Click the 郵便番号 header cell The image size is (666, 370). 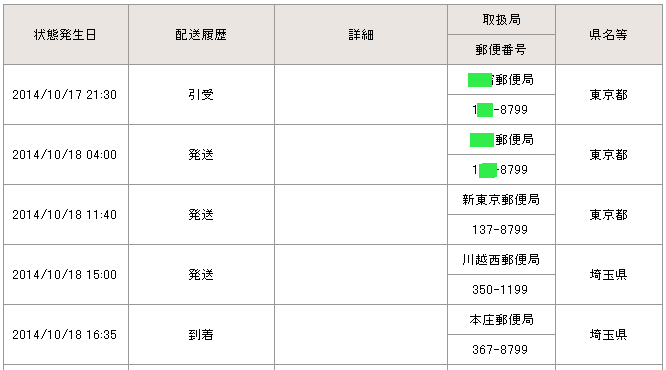pyautogui.click(x=501, y=50)
